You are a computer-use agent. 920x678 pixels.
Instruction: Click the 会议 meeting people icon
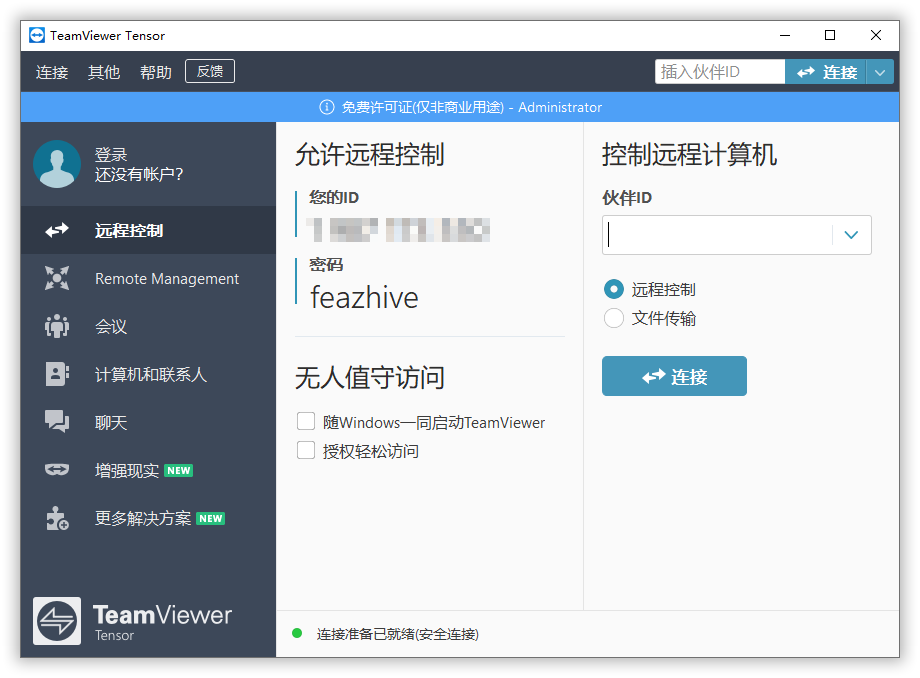(57, 326)
